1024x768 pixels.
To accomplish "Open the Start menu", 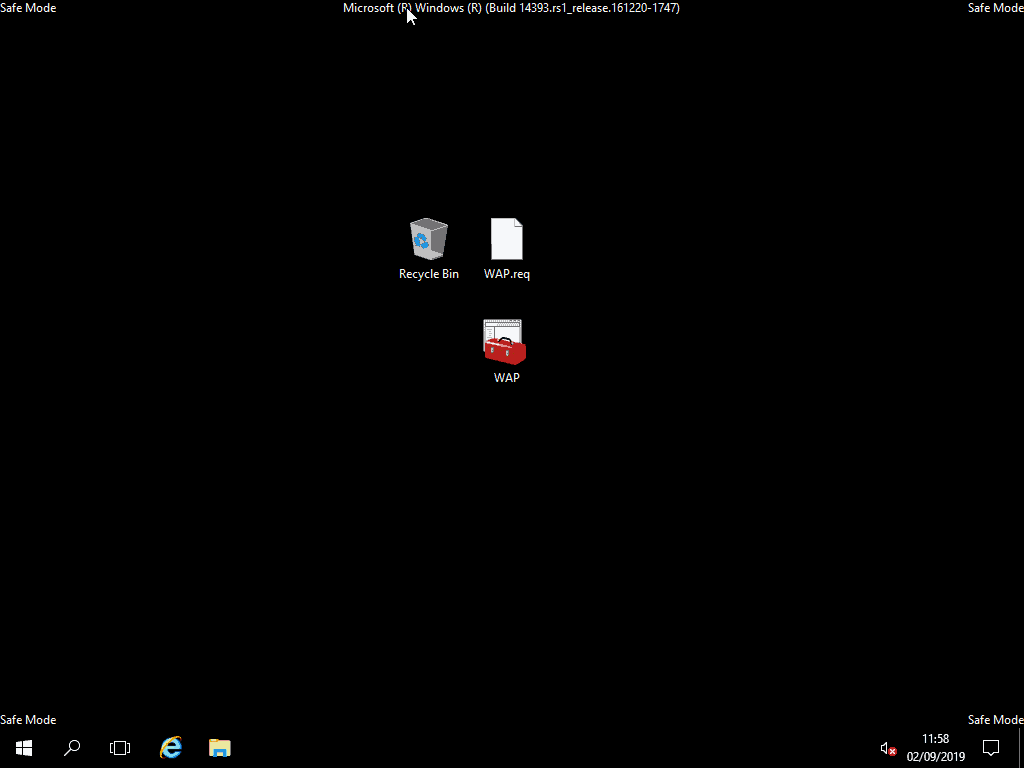I will point(23,747).
